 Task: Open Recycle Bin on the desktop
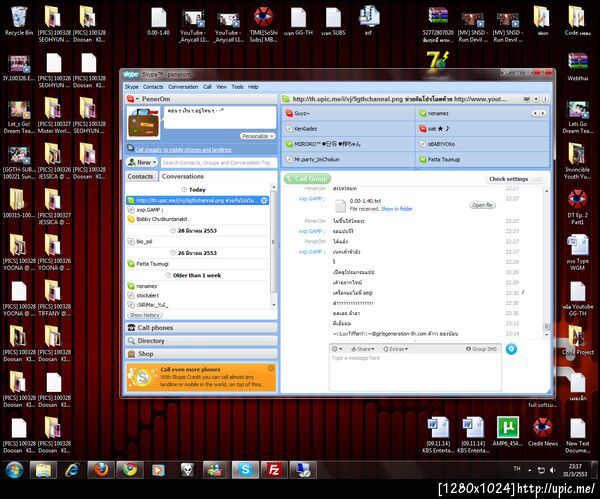point(18,19)
